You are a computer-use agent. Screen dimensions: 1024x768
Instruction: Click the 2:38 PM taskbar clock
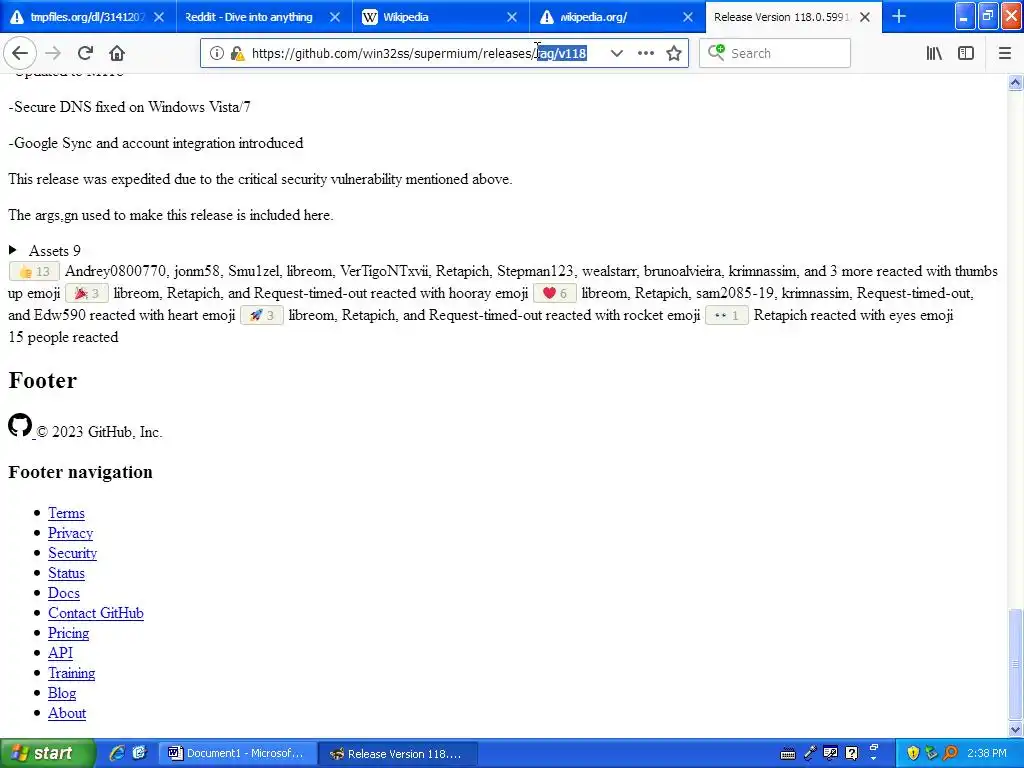coord(987,753)
